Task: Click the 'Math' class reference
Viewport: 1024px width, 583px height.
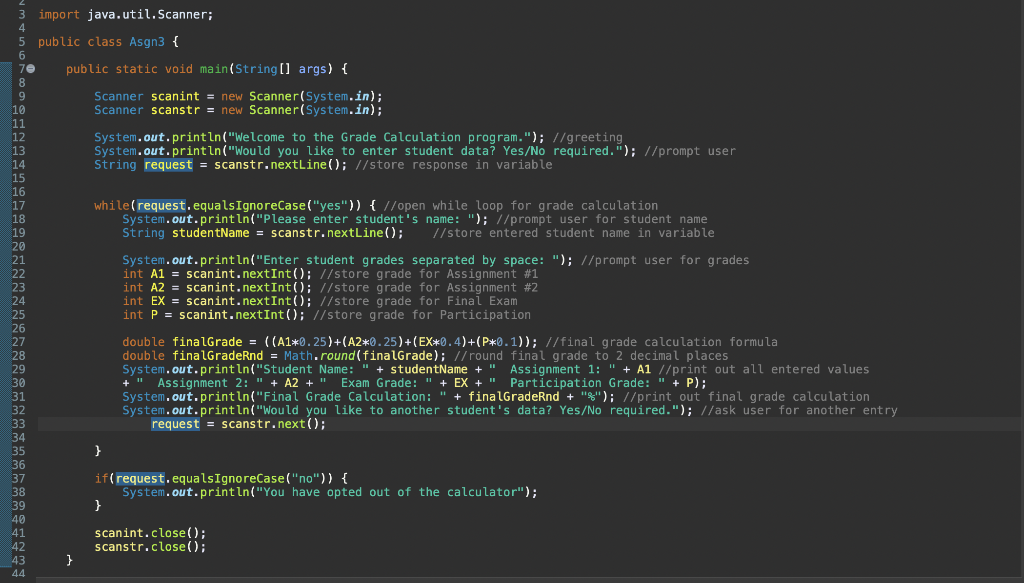Action: [298, 356]
